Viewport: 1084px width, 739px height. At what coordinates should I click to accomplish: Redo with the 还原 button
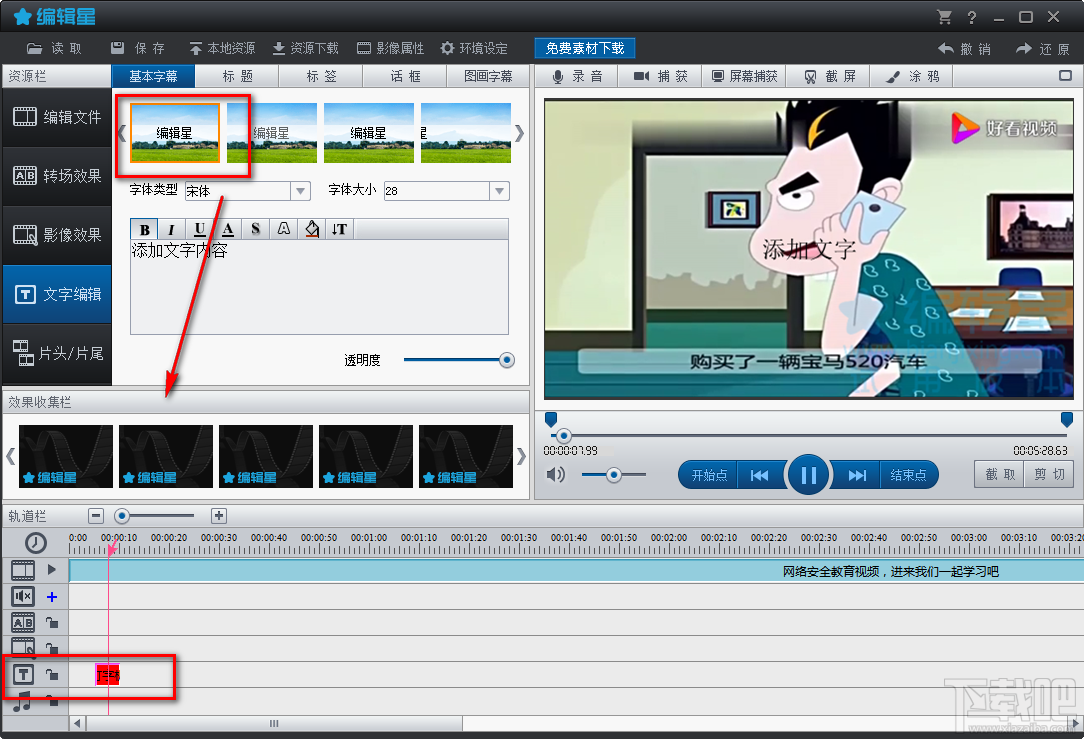pyautogui.click(x=1043, y=49)
